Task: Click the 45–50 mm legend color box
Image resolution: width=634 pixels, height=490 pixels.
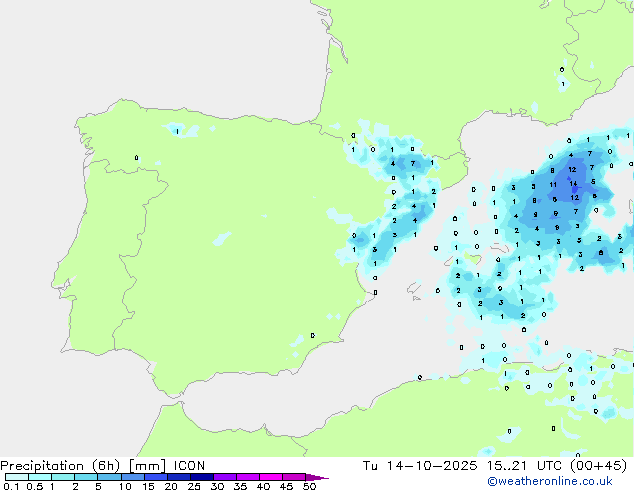Action: [x=294, y=477]
